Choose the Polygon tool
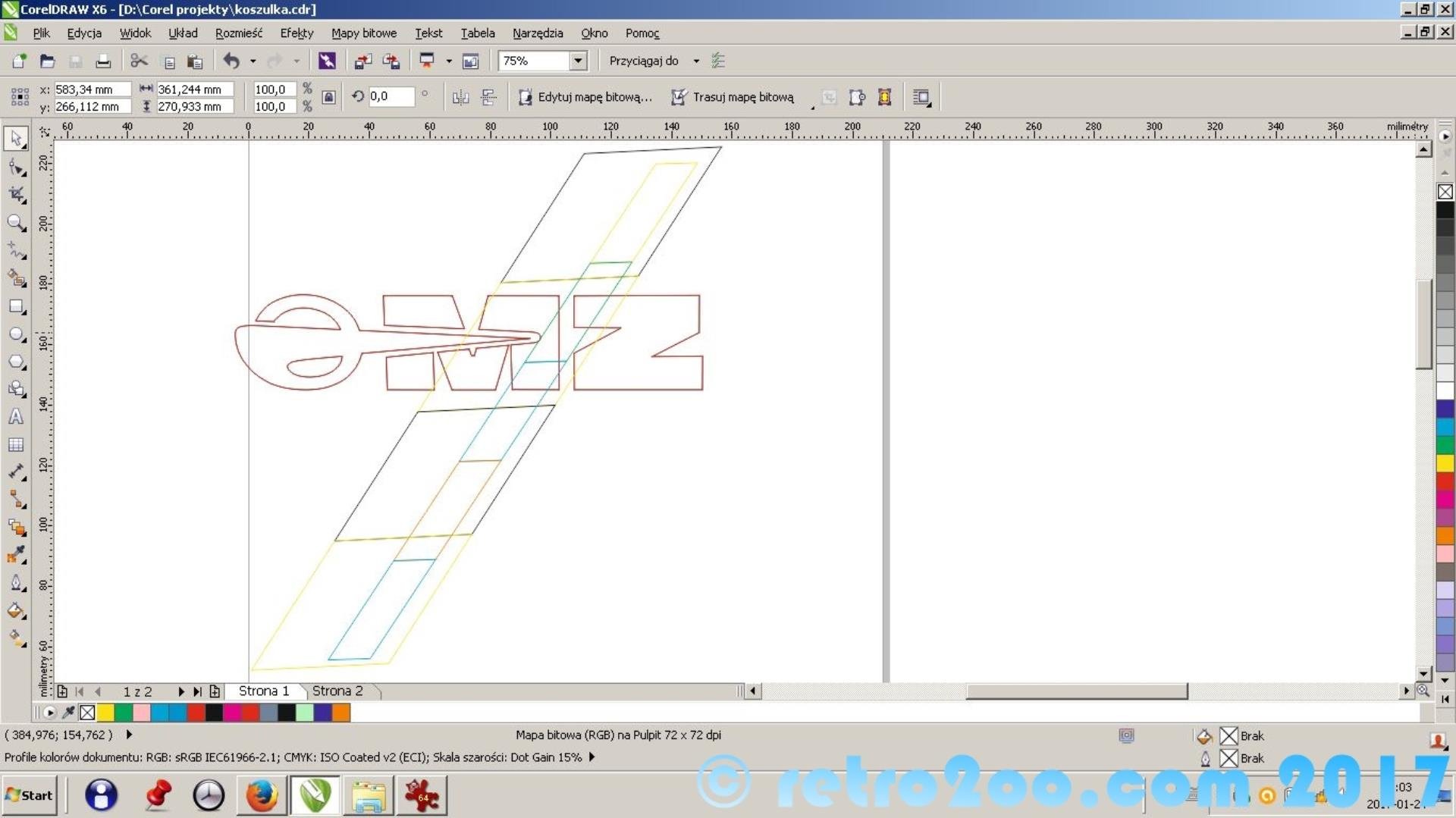The height and width of the screenshot is (818, 1456). pyautogui.click(x=16, y=362)
